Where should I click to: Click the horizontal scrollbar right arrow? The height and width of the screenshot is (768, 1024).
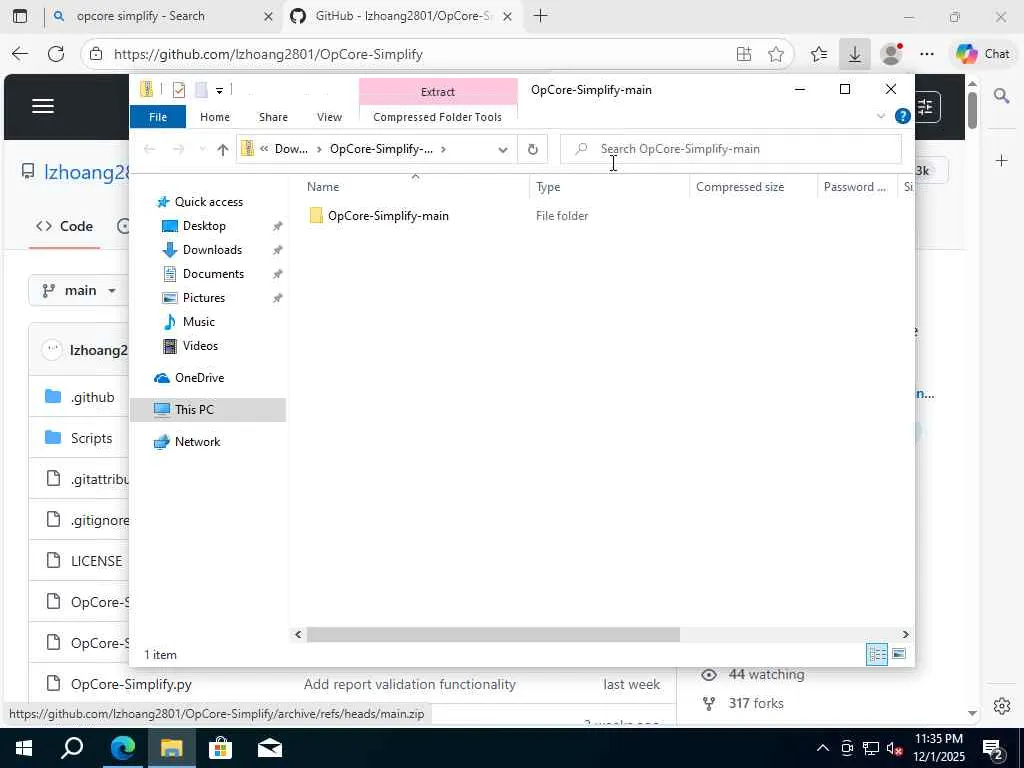pyautogui.click(x=905, y=634)
